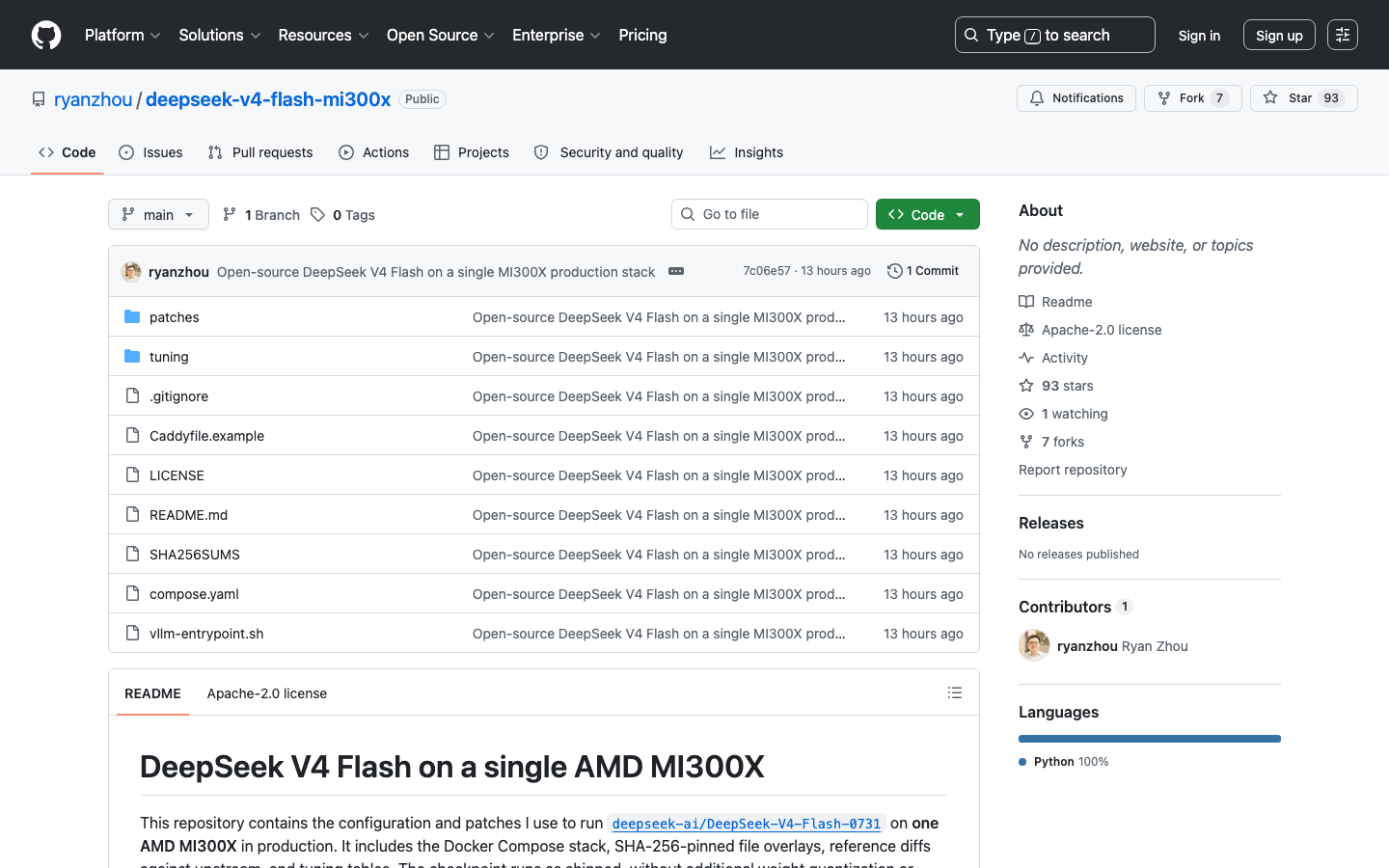Viewport: 1389px width, 868px height.
Task: View 93 stars link in About
Action: click(1056, 386)
